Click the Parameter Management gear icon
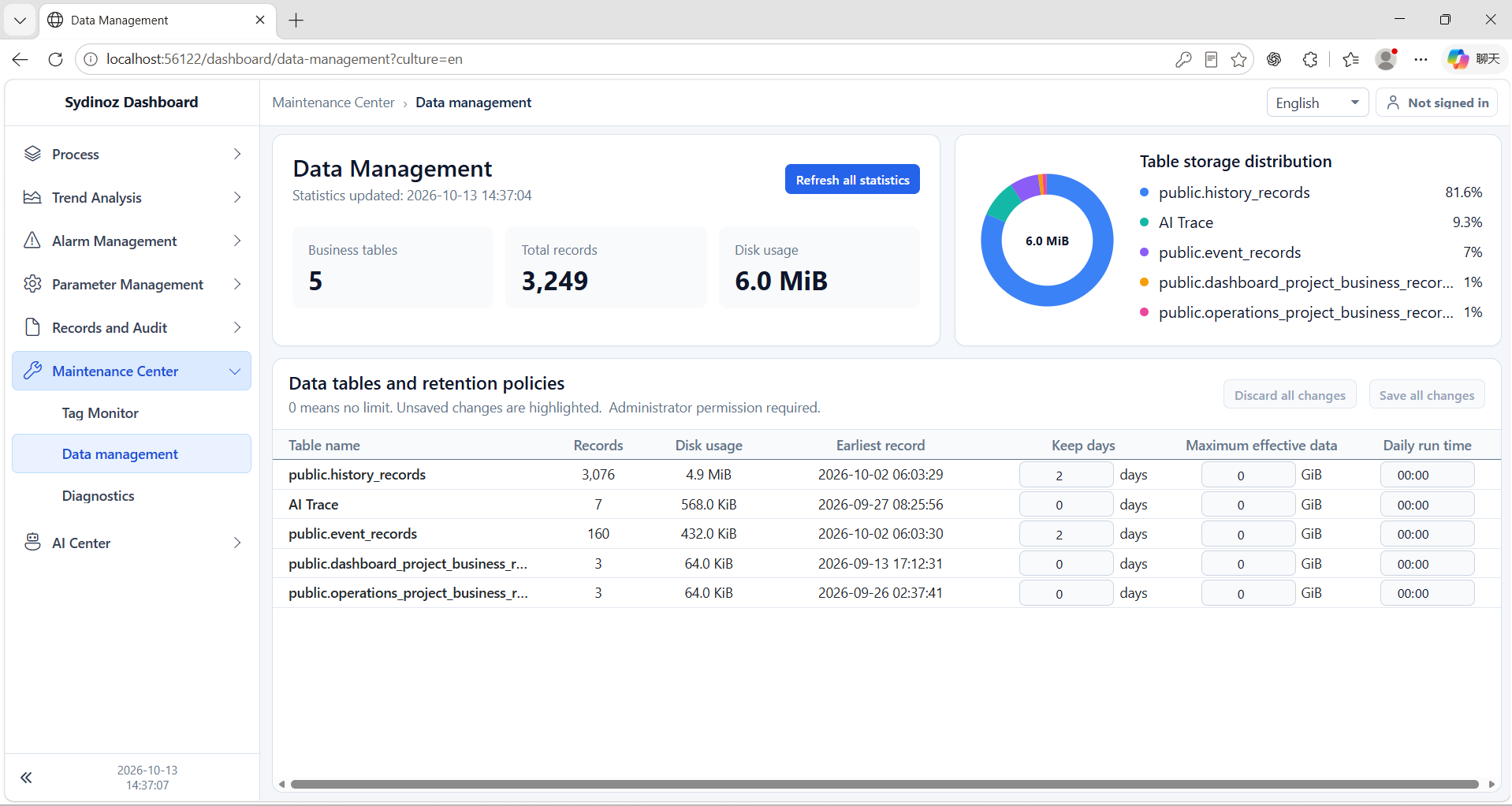This screenshot has height=806, width=1512. 32,284
